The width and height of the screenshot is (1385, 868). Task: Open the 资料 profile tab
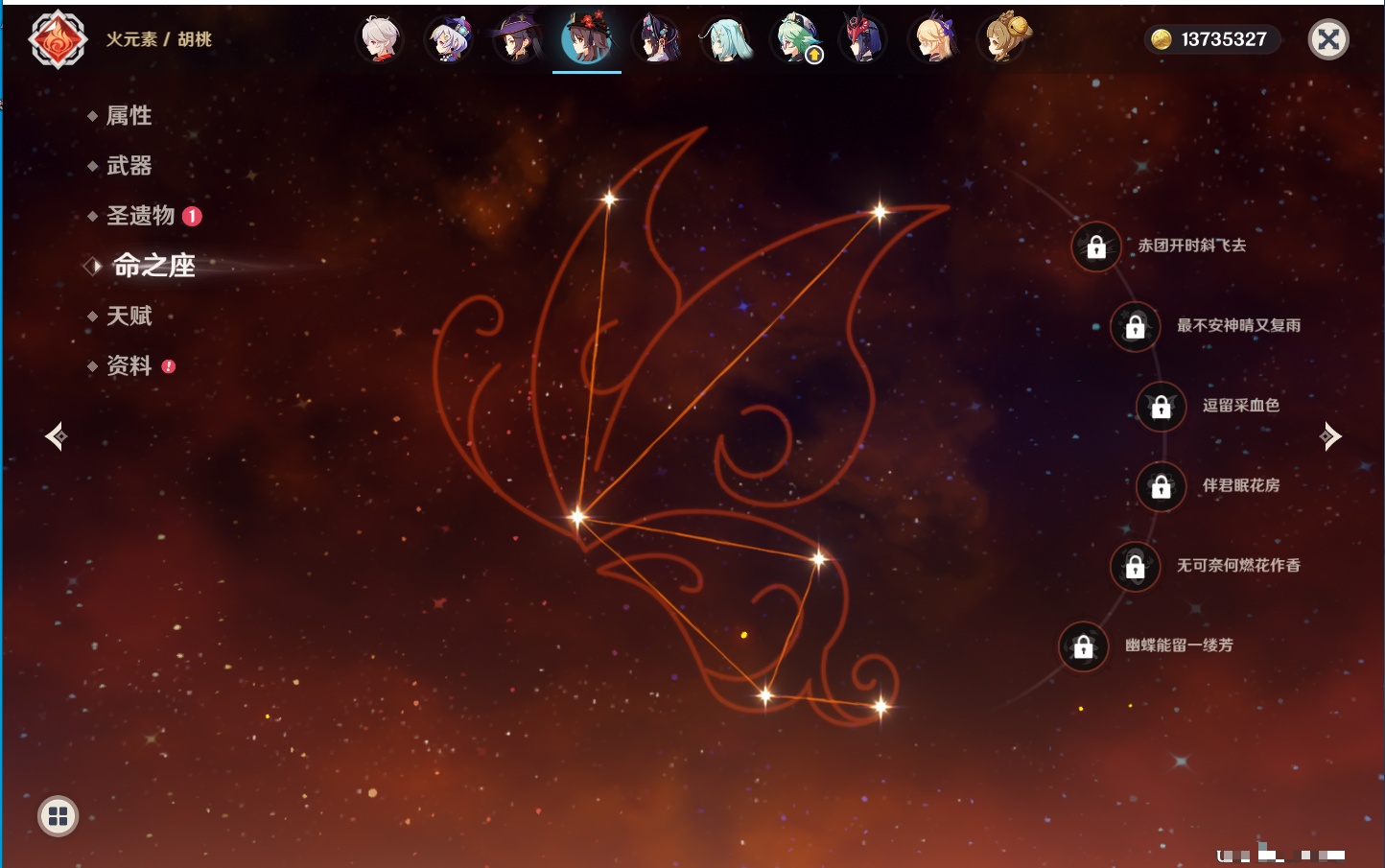(129, 365)
